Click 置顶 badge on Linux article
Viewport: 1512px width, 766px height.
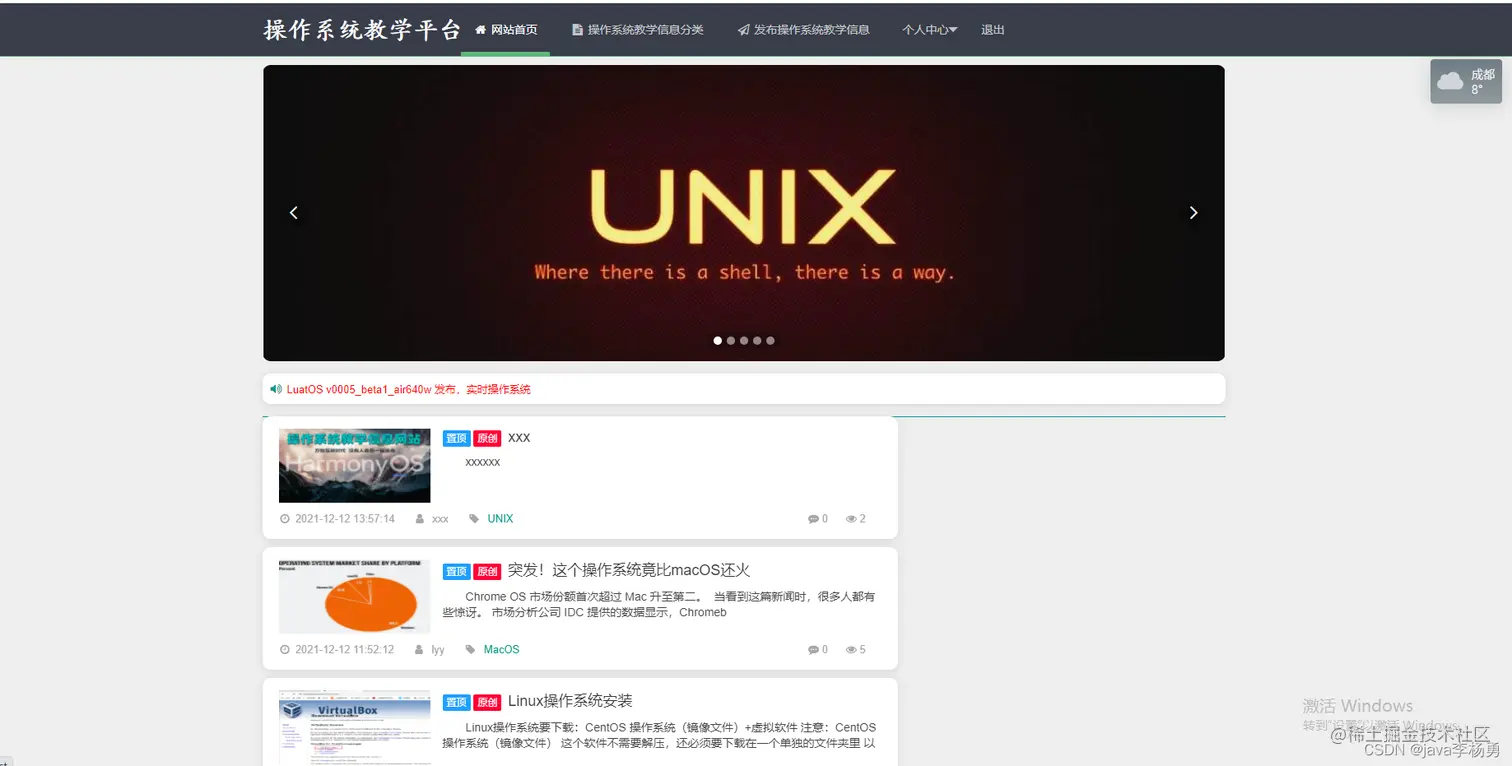coord(456,702)
